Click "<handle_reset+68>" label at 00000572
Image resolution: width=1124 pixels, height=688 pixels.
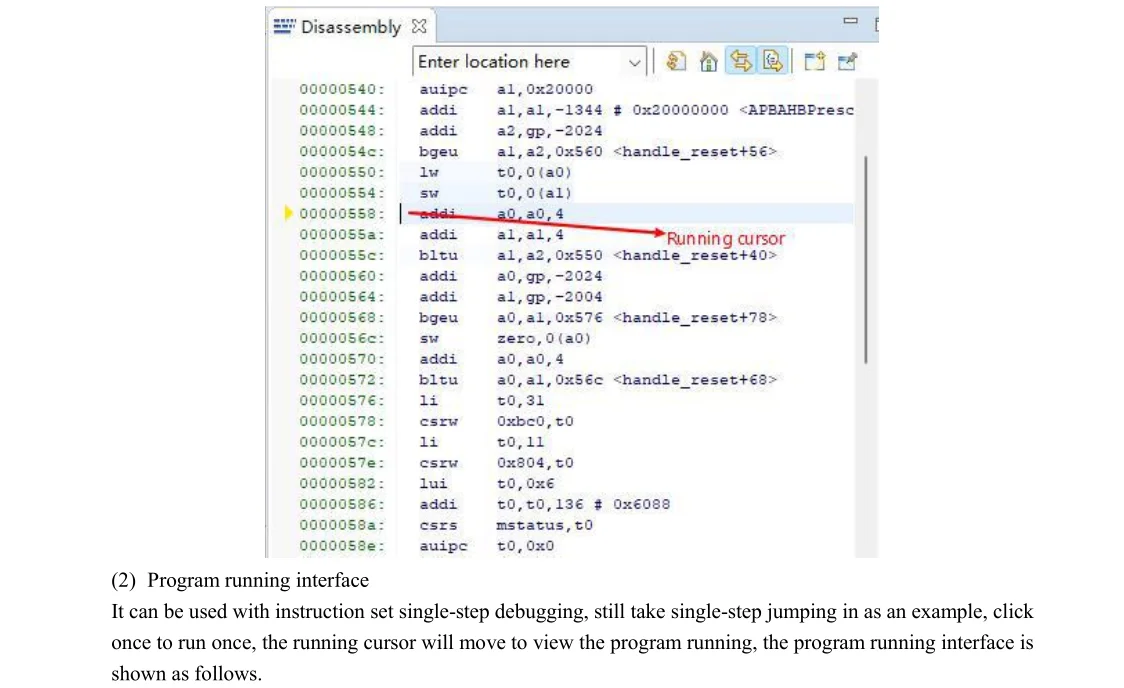(695, 380)
